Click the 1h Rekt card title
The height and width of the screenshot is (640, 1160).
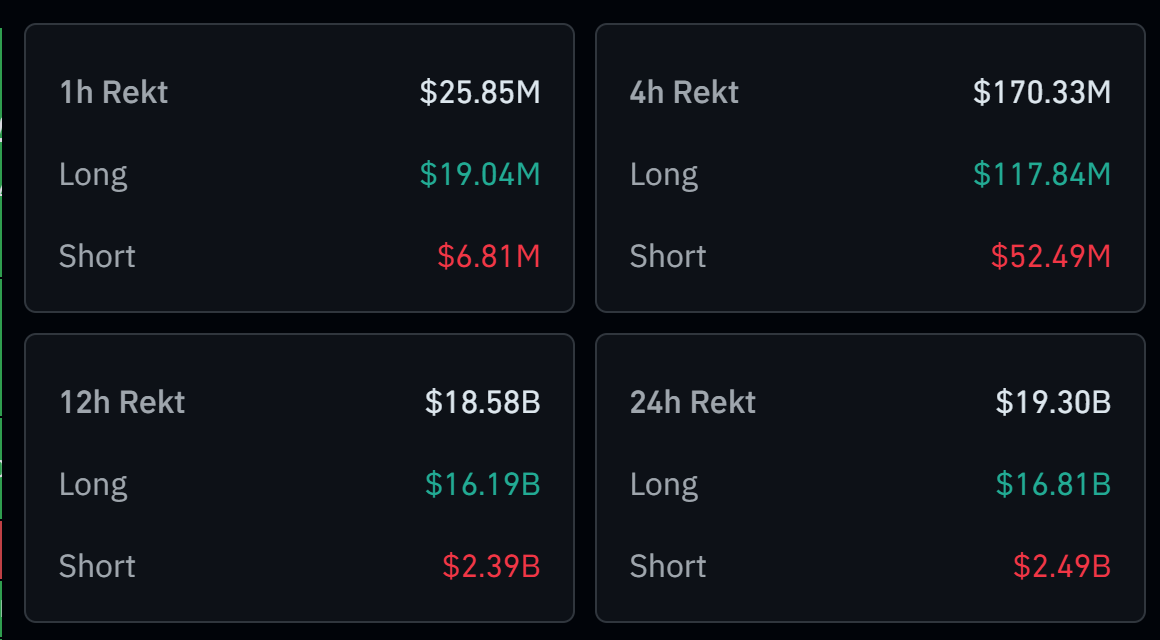(113, 93)
